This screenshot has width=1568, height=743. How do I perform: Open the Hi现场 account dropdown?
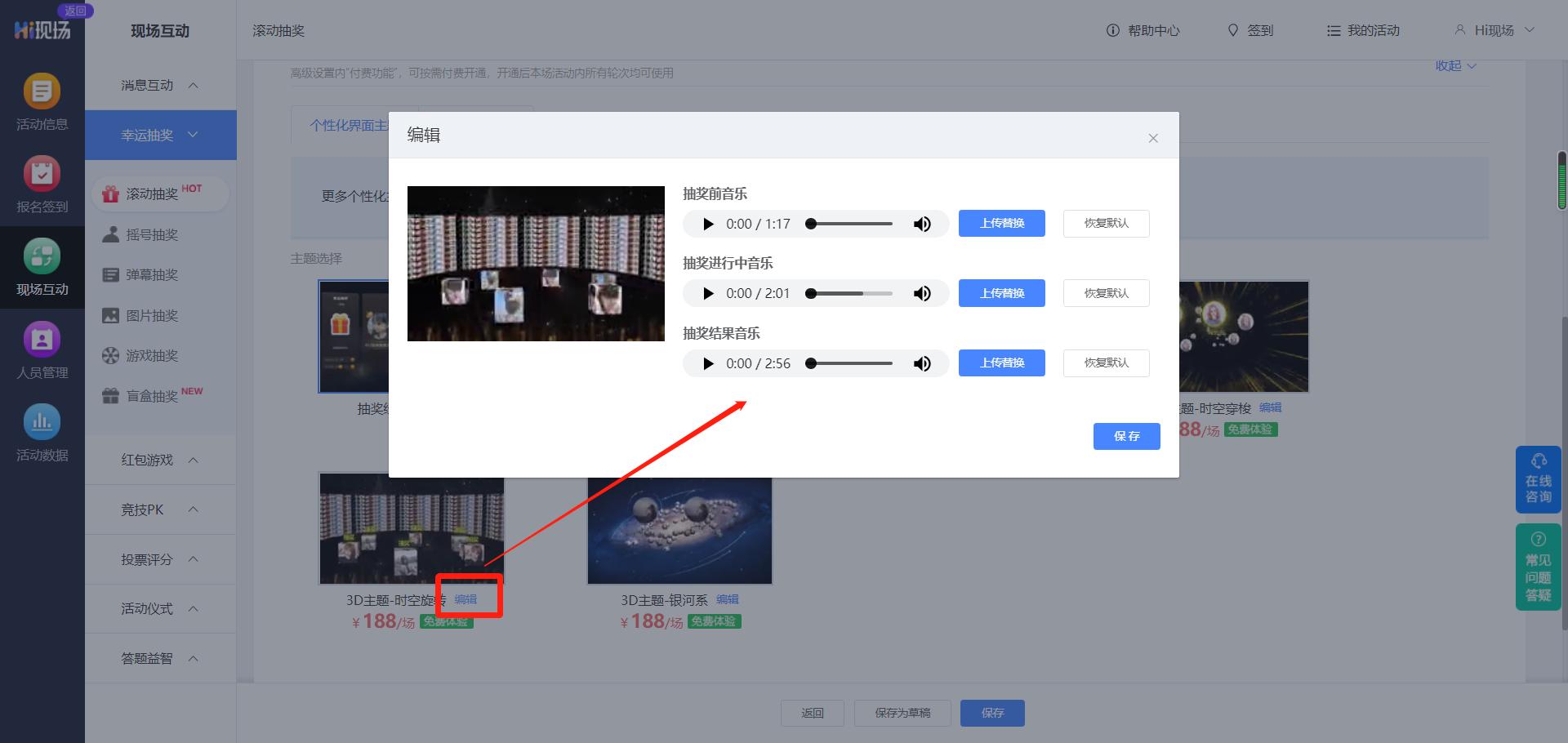point(1495,30)
